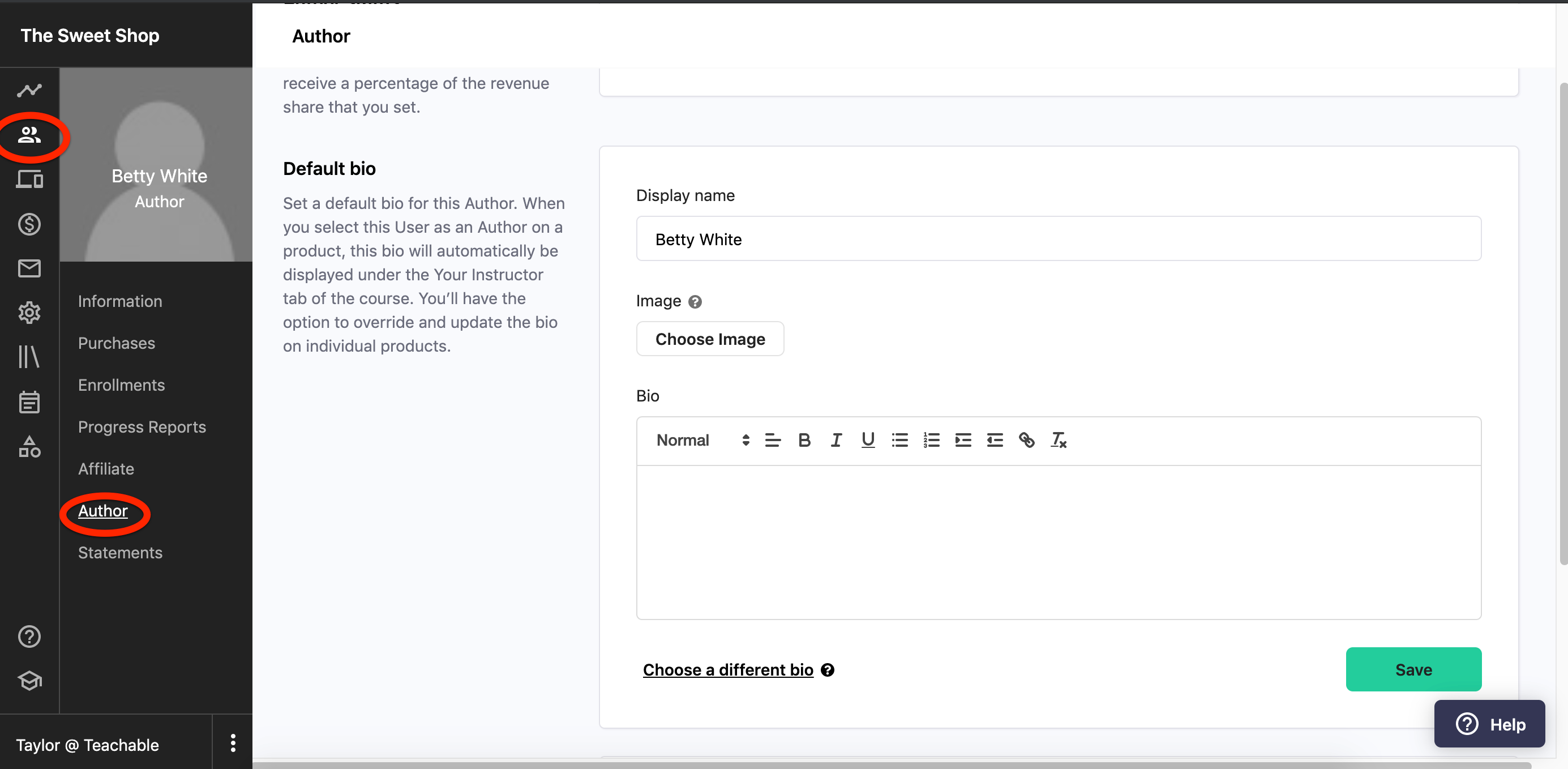Click the Choose a different bio link
This screenshot has width=1568, height=769.
coord(728,670)
